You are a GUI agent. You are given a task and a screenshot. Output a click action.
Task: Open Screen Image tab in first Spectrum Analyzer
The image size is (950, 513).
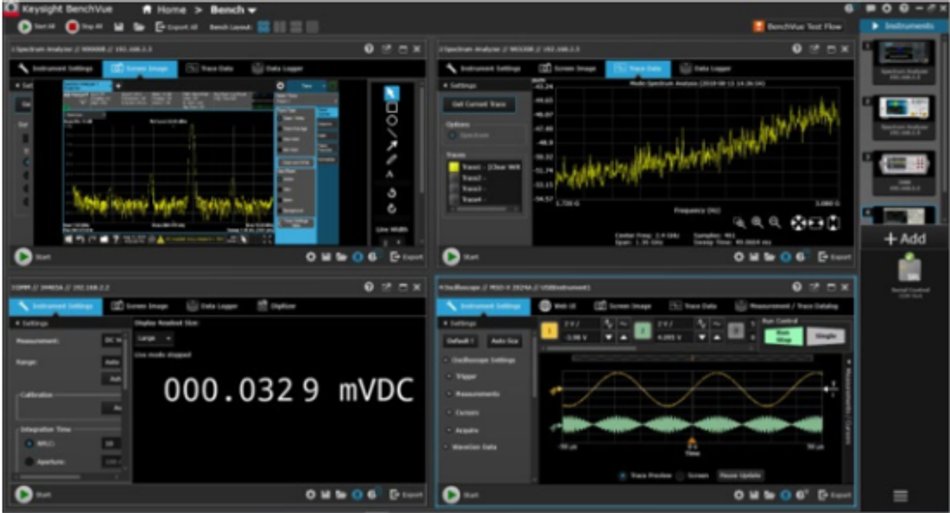pyautogui.click(x=140, y=68)
